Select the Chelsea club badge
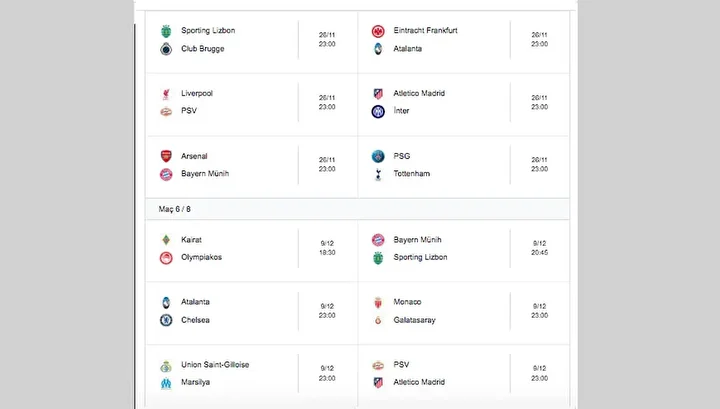The image size is (720, 409). [166, 320]
